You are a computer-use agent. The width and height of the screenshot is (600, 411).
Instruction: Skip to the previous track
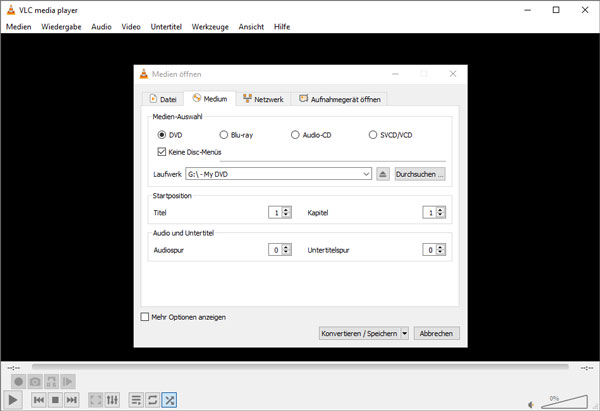click(x=39, y=400)
